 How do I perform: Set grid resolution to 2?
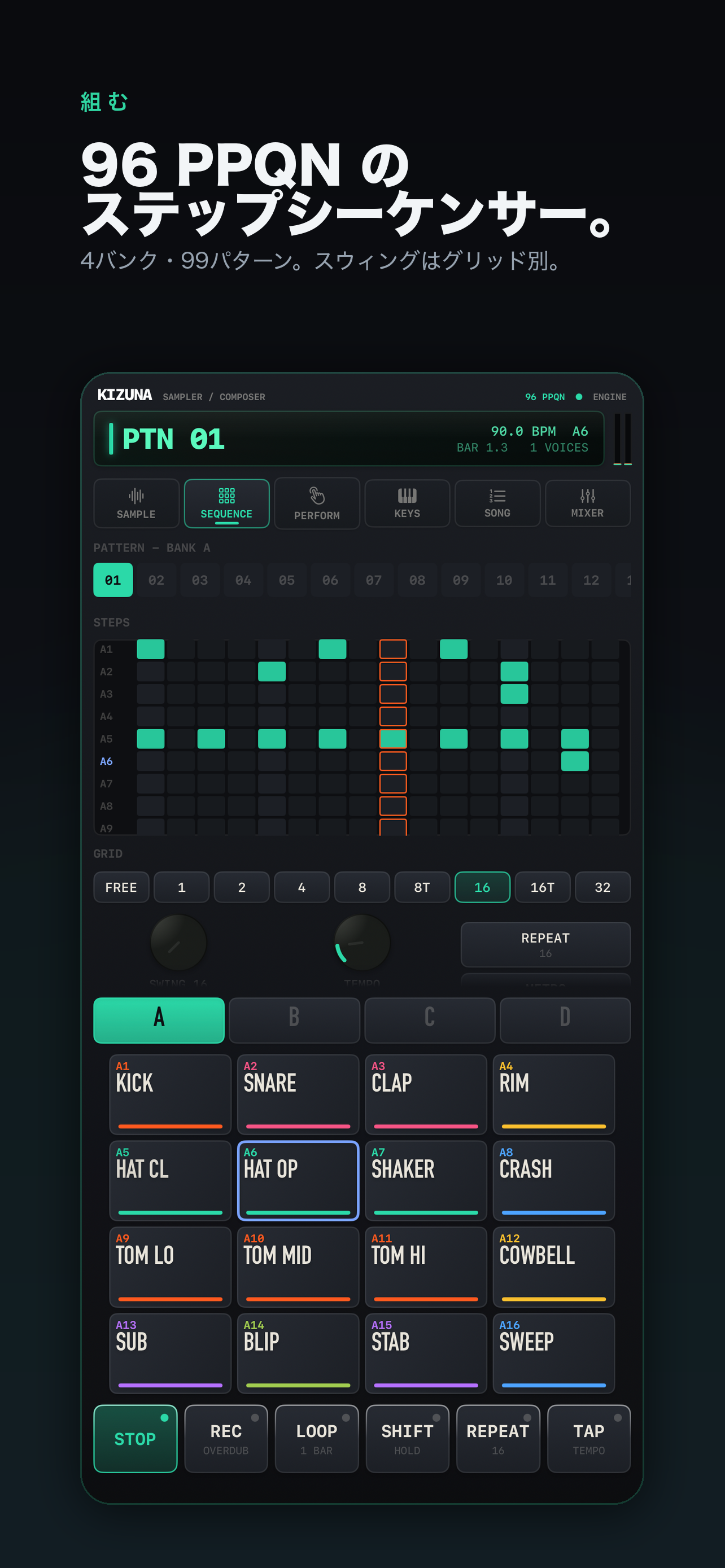tap(242, 887)
